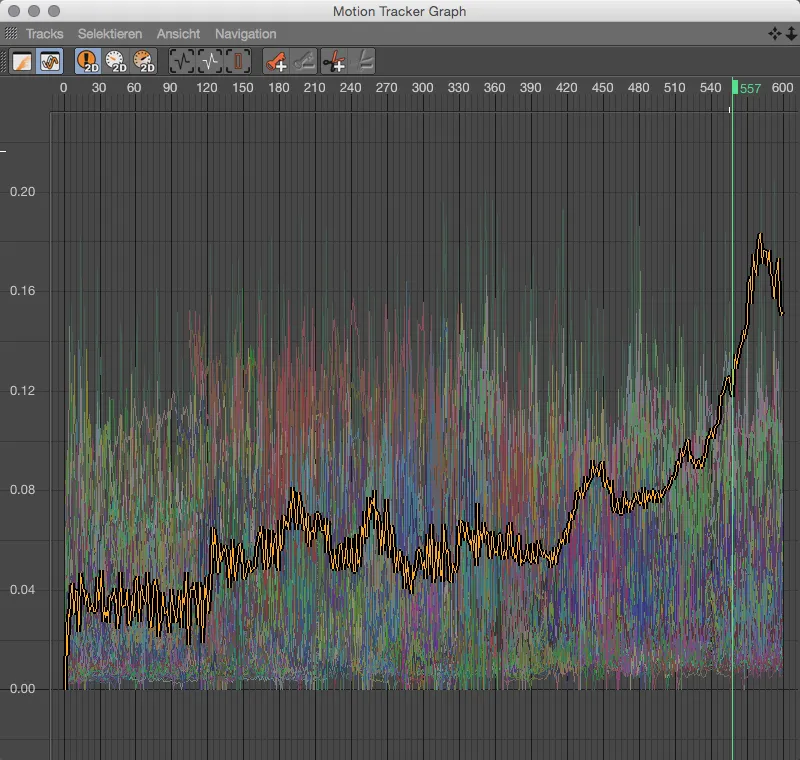
Task: Open the Ansicht menu
Action: click(178, 34)
